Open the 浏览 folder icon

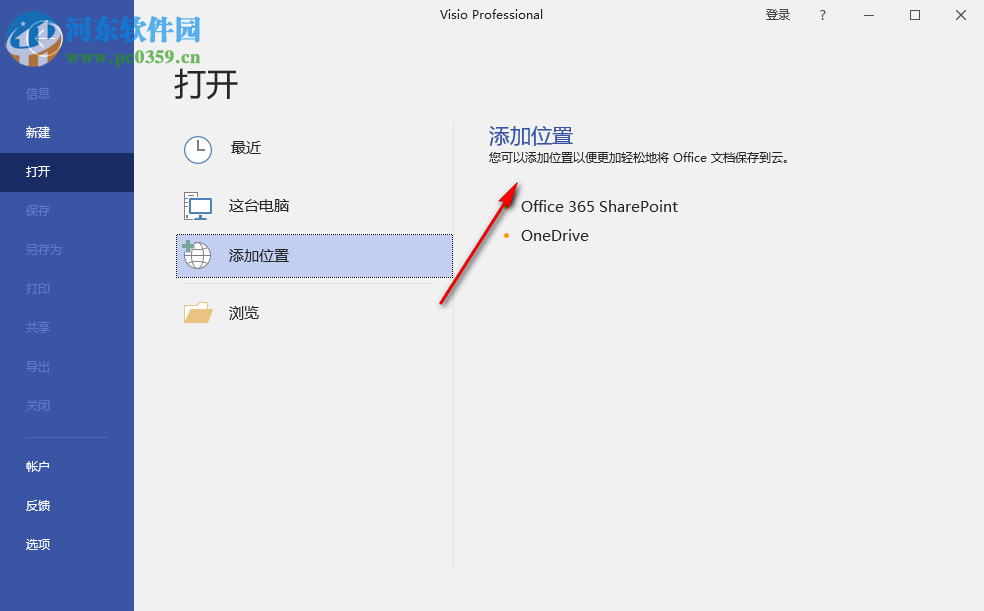pos(197,312)
